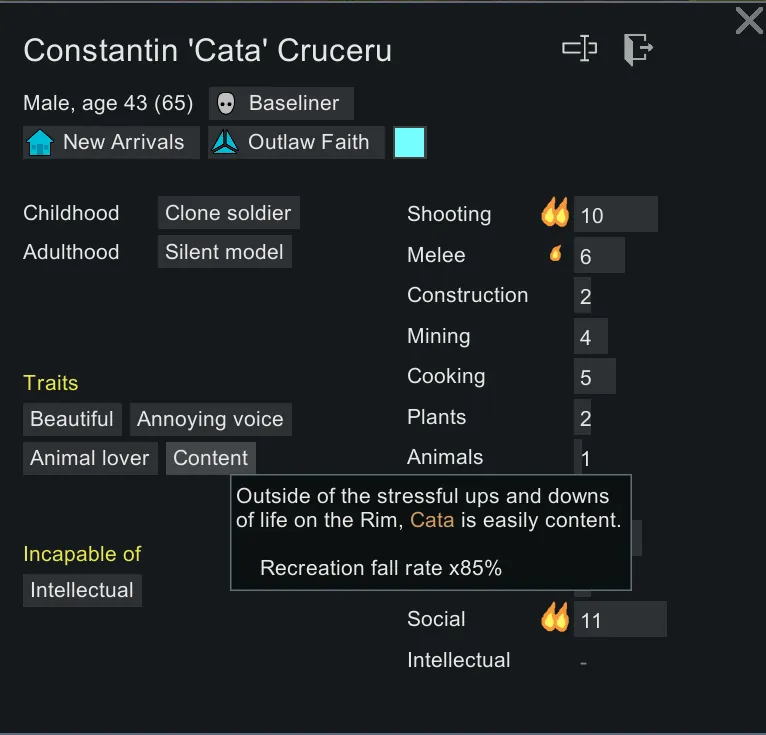The width and height of the screenshot is (766, 735).
Task: Click the Incapable of Intellectual tag
Action: 82,590
